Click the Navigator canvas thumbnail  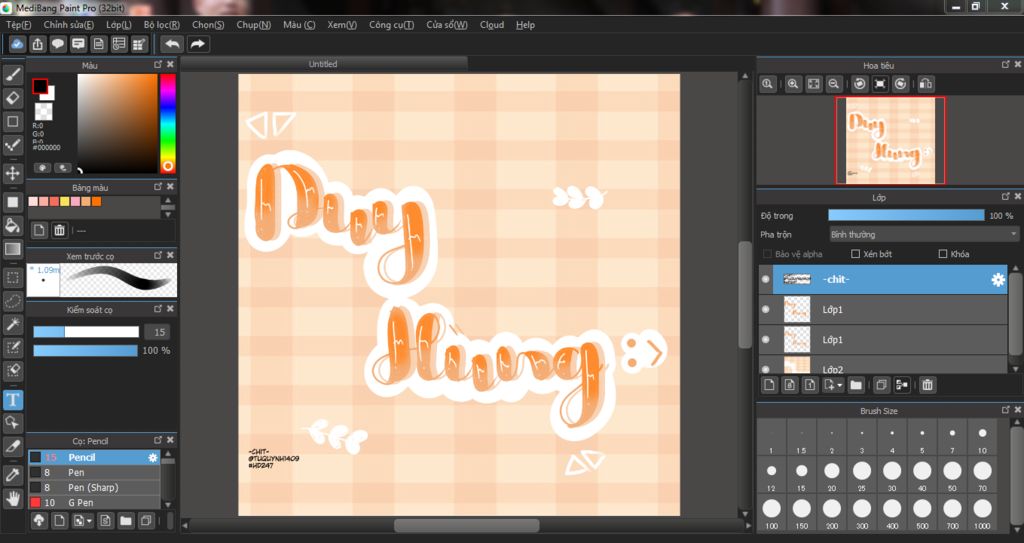point(890,140)
